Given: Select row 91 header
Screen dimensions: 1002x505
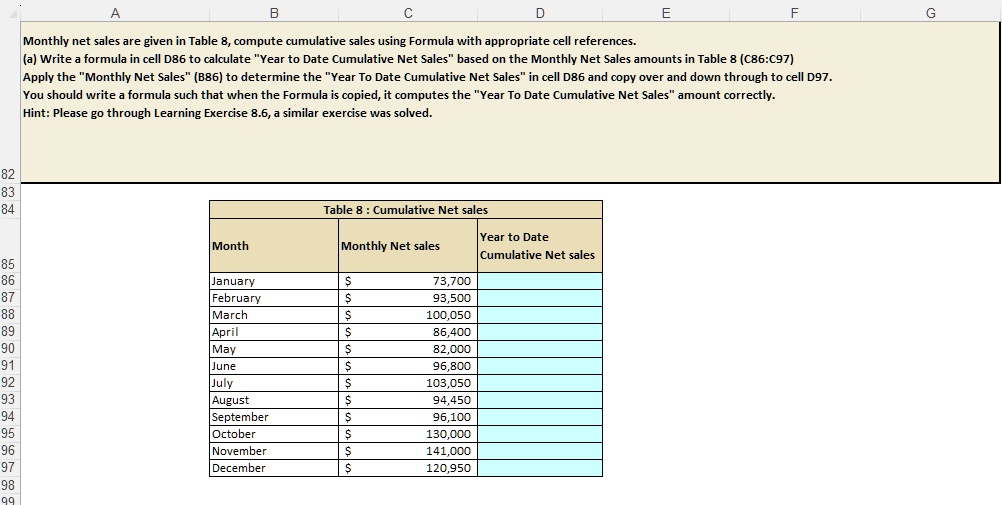Looking at the screenshot, I should point(10,366).
